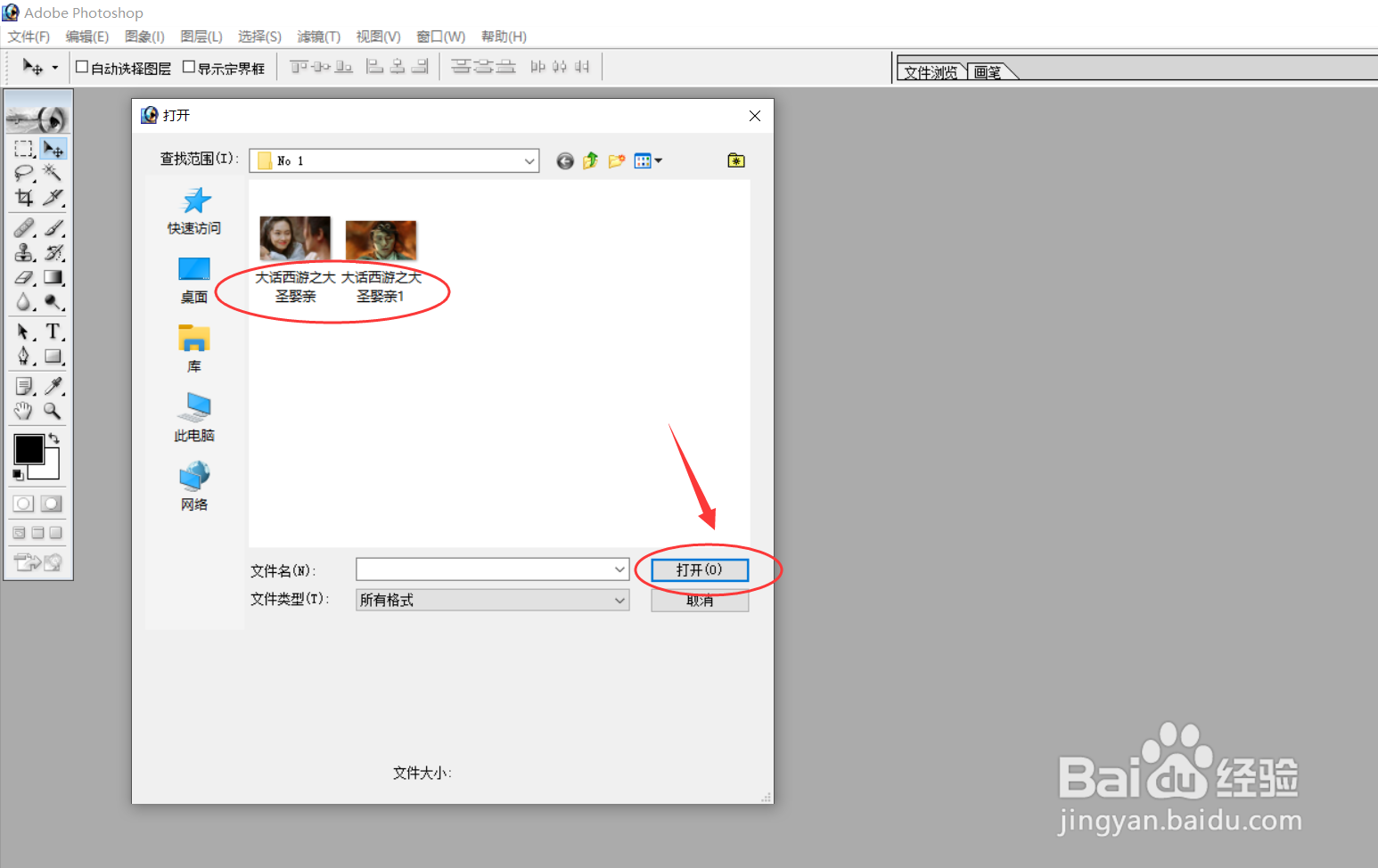
Task: Click the black foreground color swatch
Action: 28,449
